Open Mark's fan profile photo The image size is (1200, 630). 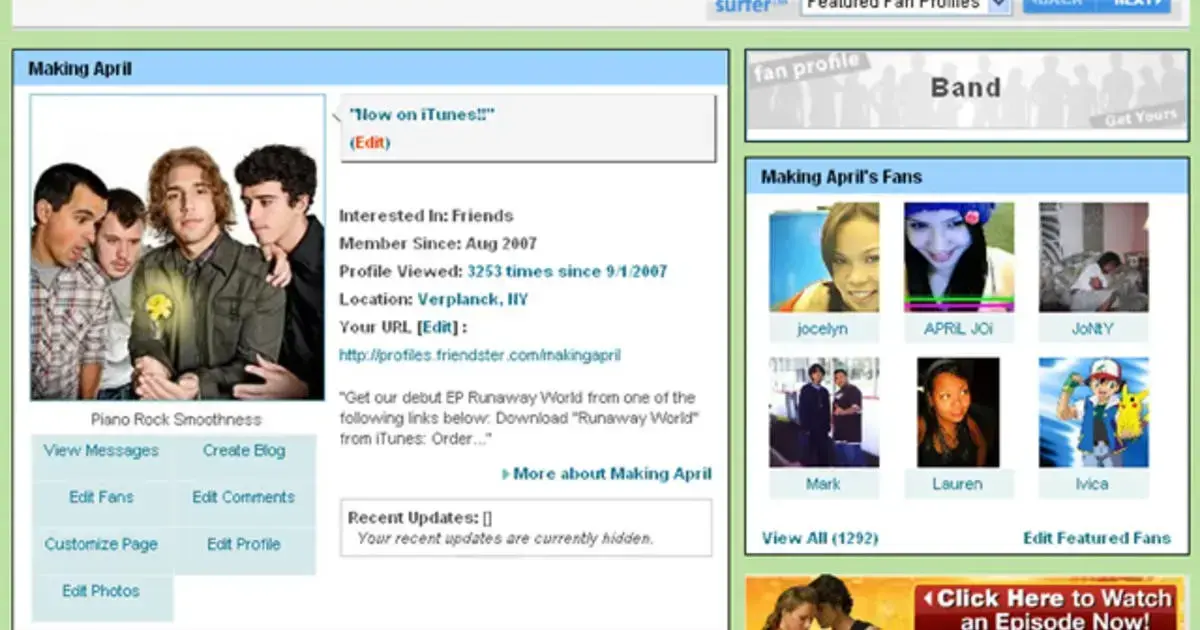[x=824, y=412]
